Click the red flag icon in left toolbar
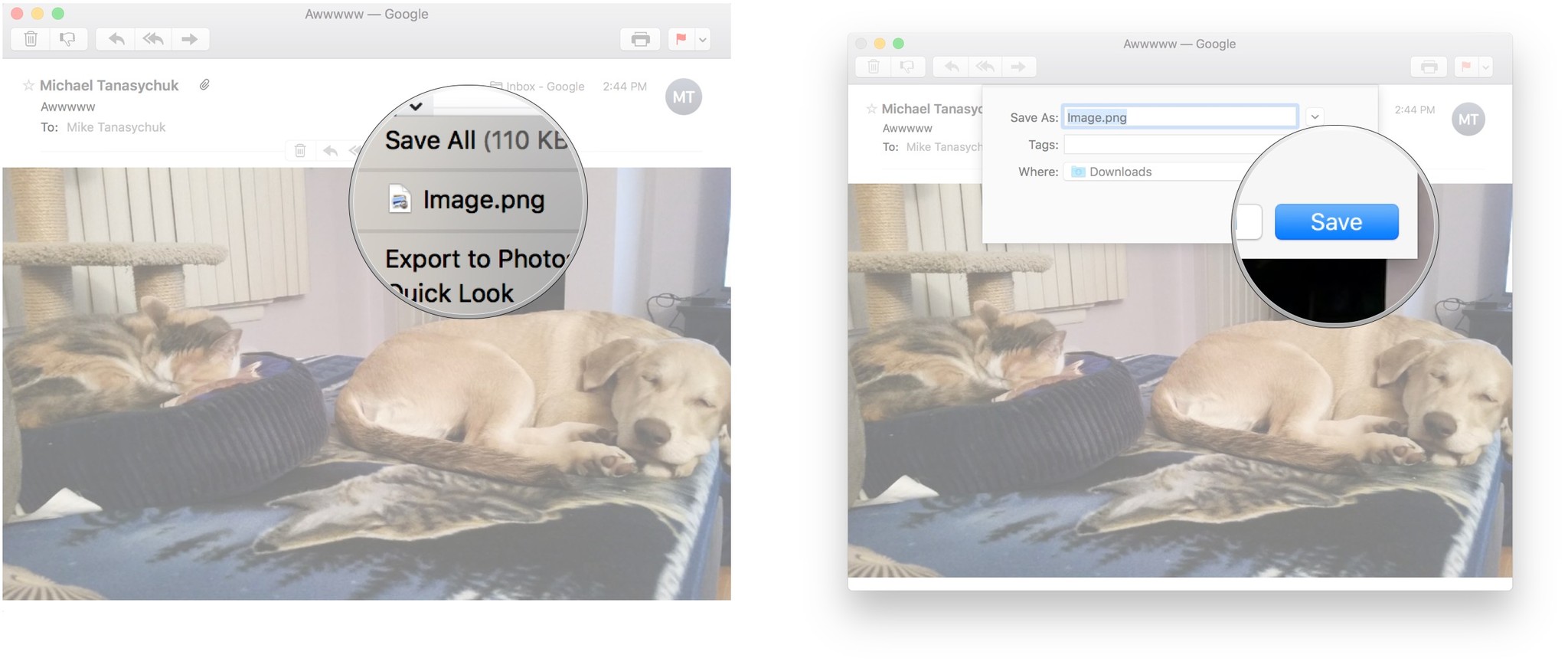The width and height of the screenshot is (1568, 668). tap(681, 39)
